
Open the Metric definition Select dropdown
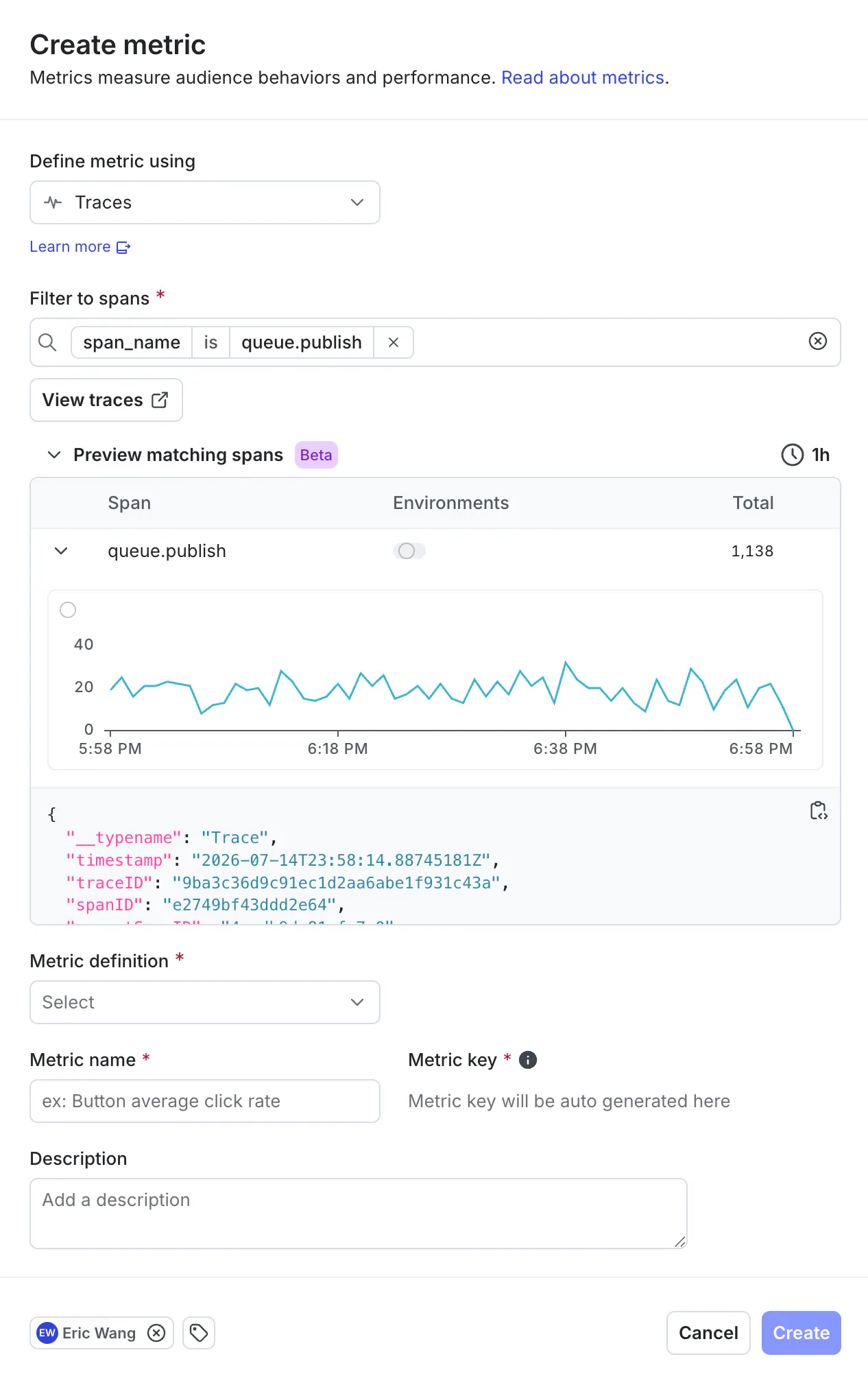pyautogui.click(x=204, y=1002)
